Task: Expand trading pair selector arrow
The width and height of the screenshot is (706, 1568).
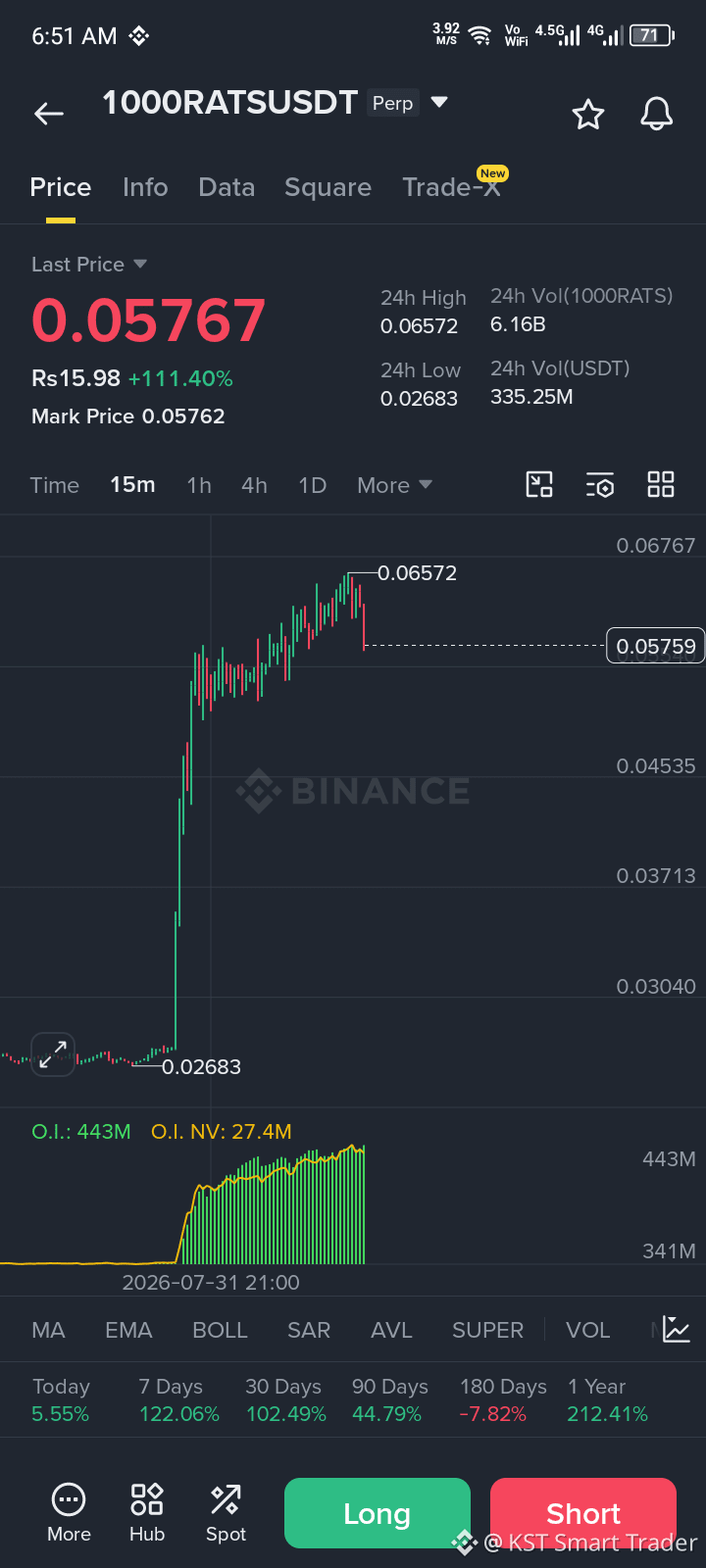Action: [x=439, y=102]
